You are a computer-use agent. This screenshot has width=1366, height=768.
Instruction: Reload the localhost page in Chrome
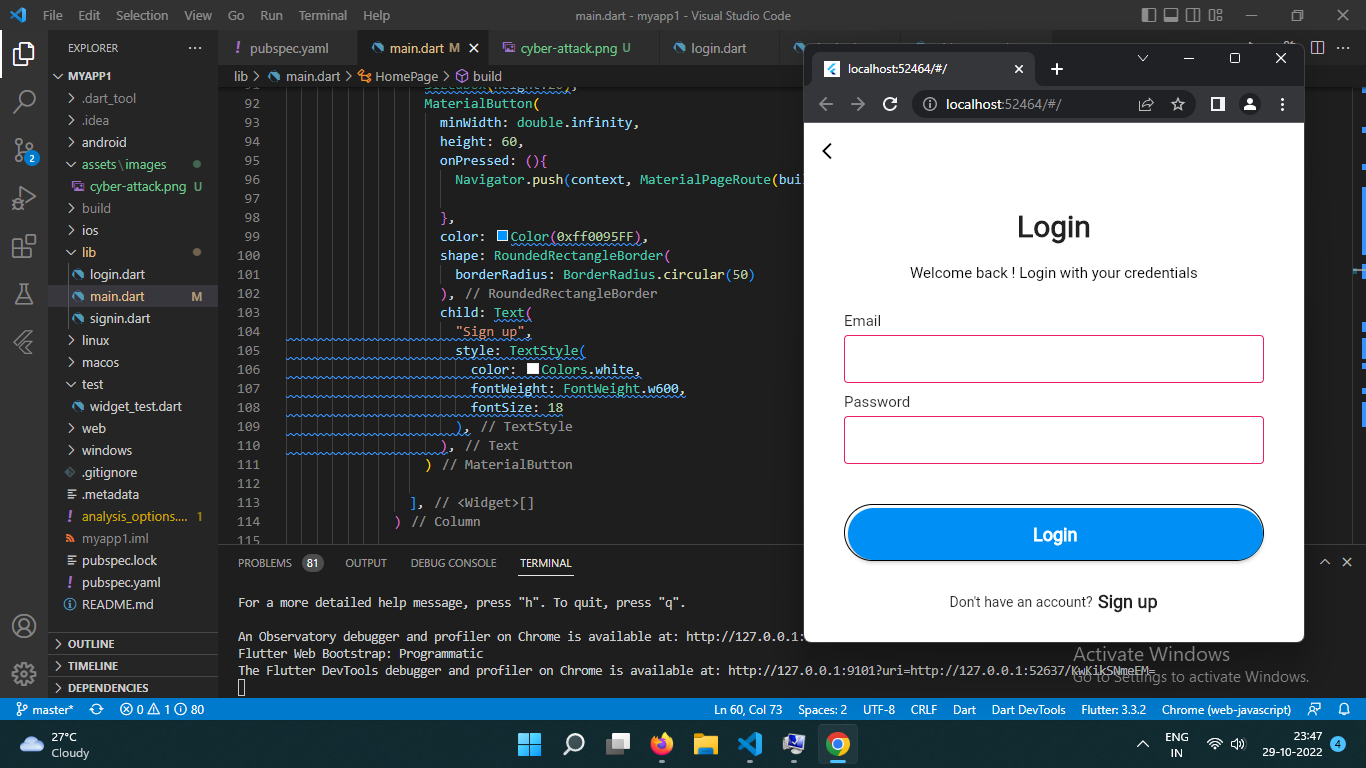click(890, 104)
